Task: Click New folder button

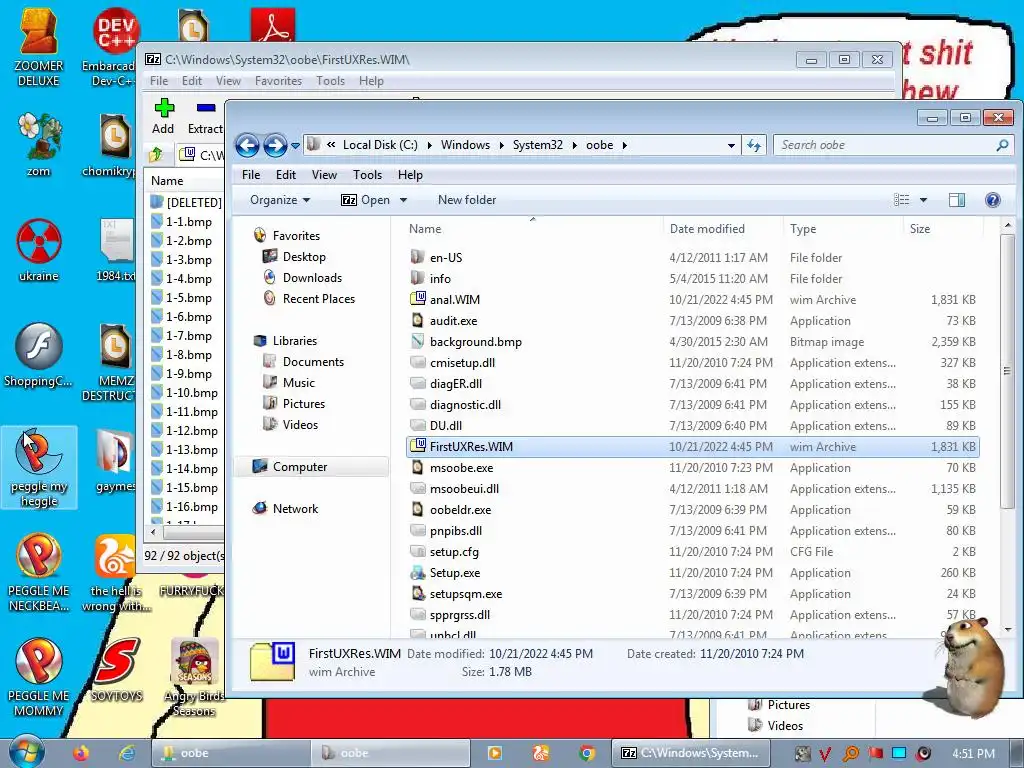Action: pyautogui.click(x=467, y=200)
